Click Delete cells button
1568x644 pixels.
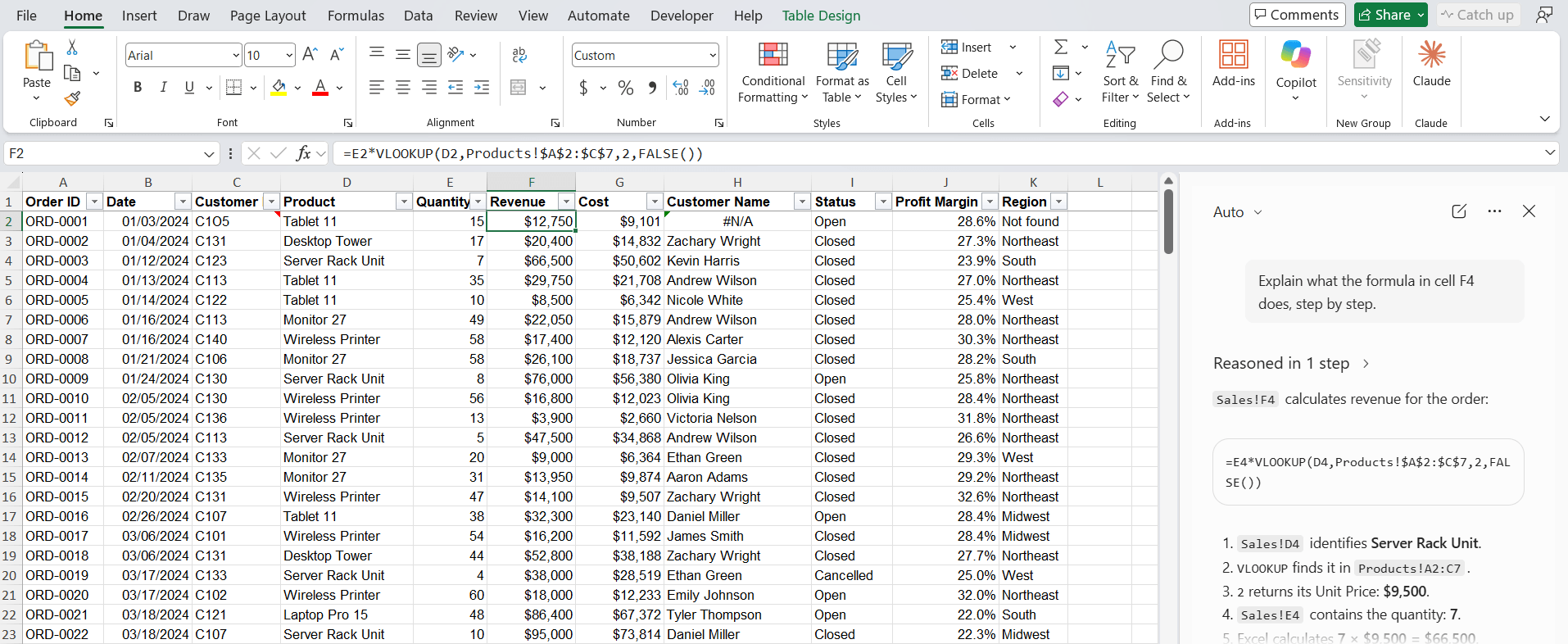coord(970,73)
